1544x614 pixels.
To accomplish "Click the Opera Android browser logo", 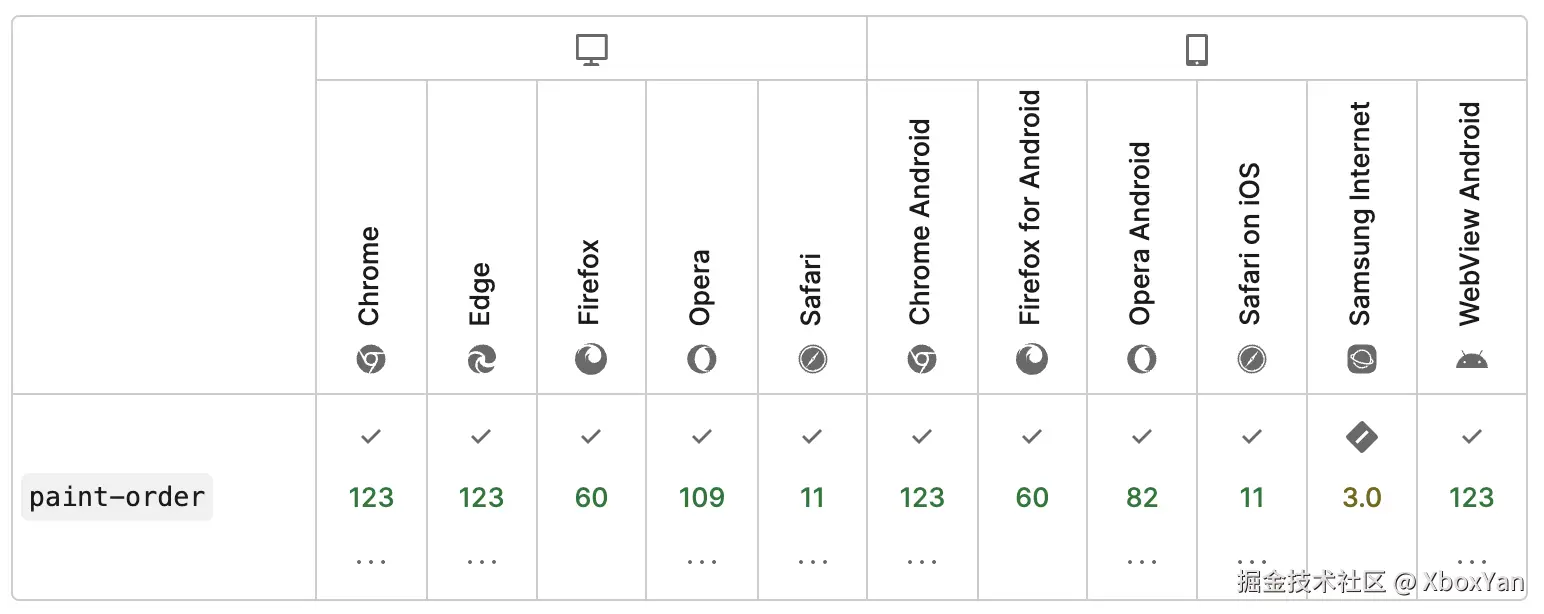I will click(1142, 359).
